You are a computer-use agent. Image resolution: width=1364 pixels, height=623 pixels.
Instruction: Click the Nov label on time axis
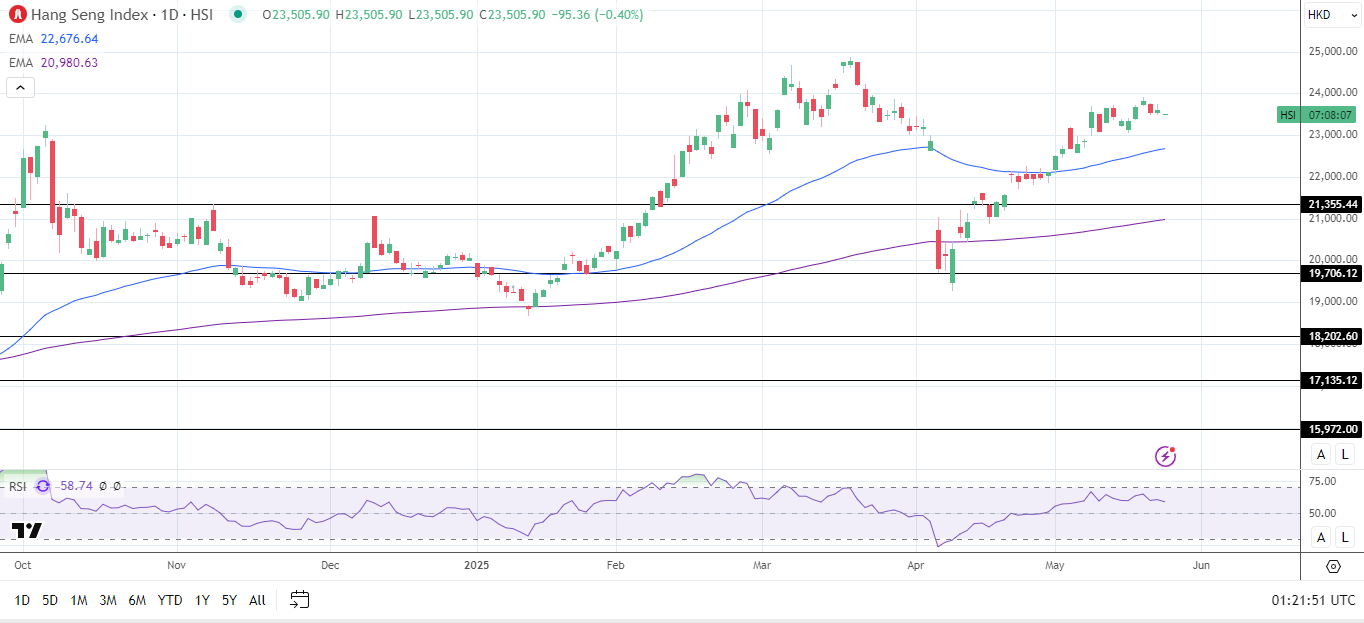[177, 565]
